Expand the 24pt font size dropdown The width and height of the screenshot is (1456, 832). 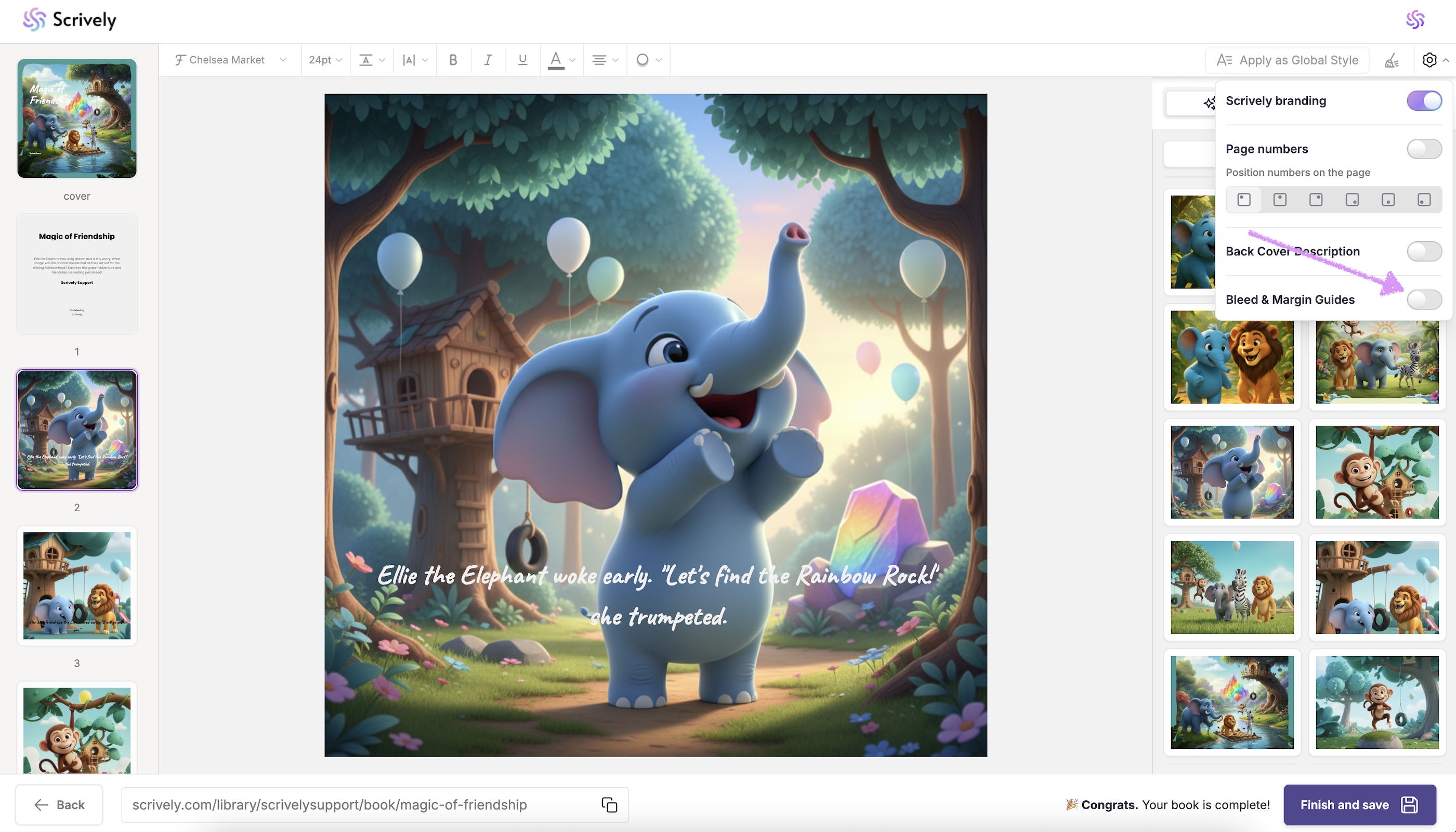click(x=325, y=60)
